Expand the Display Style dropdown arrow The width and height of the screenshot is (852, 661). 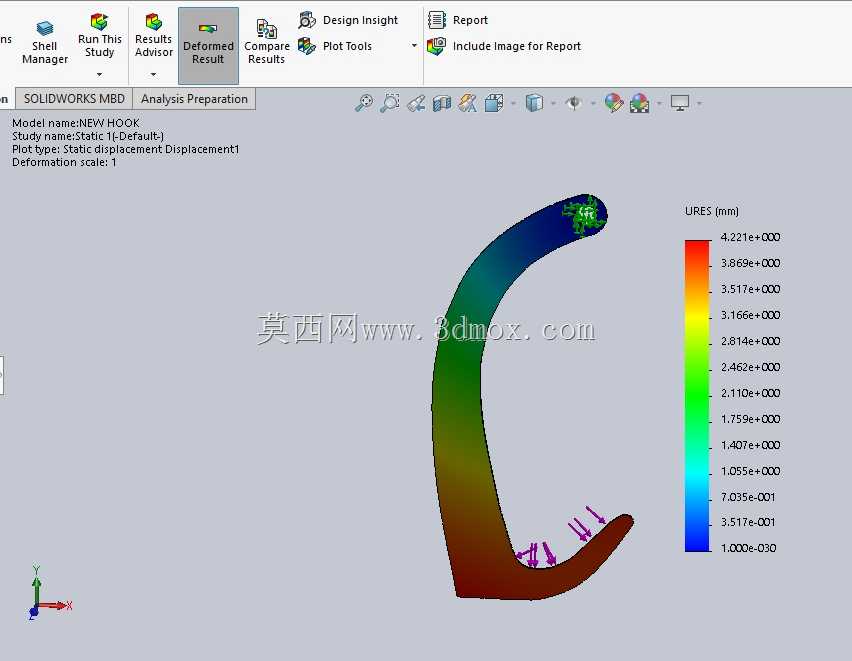pyautogui.click(x=553, y=103)
